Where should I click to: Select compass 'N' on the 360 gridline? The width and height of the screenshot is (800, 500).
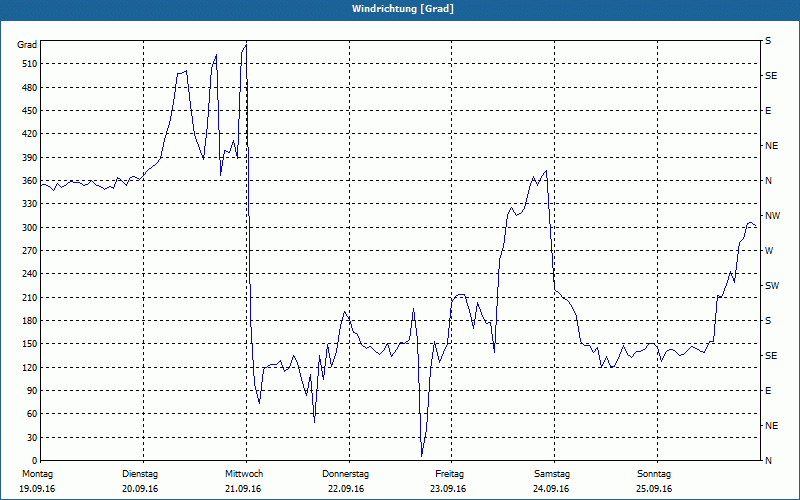[x=768, y=181]
